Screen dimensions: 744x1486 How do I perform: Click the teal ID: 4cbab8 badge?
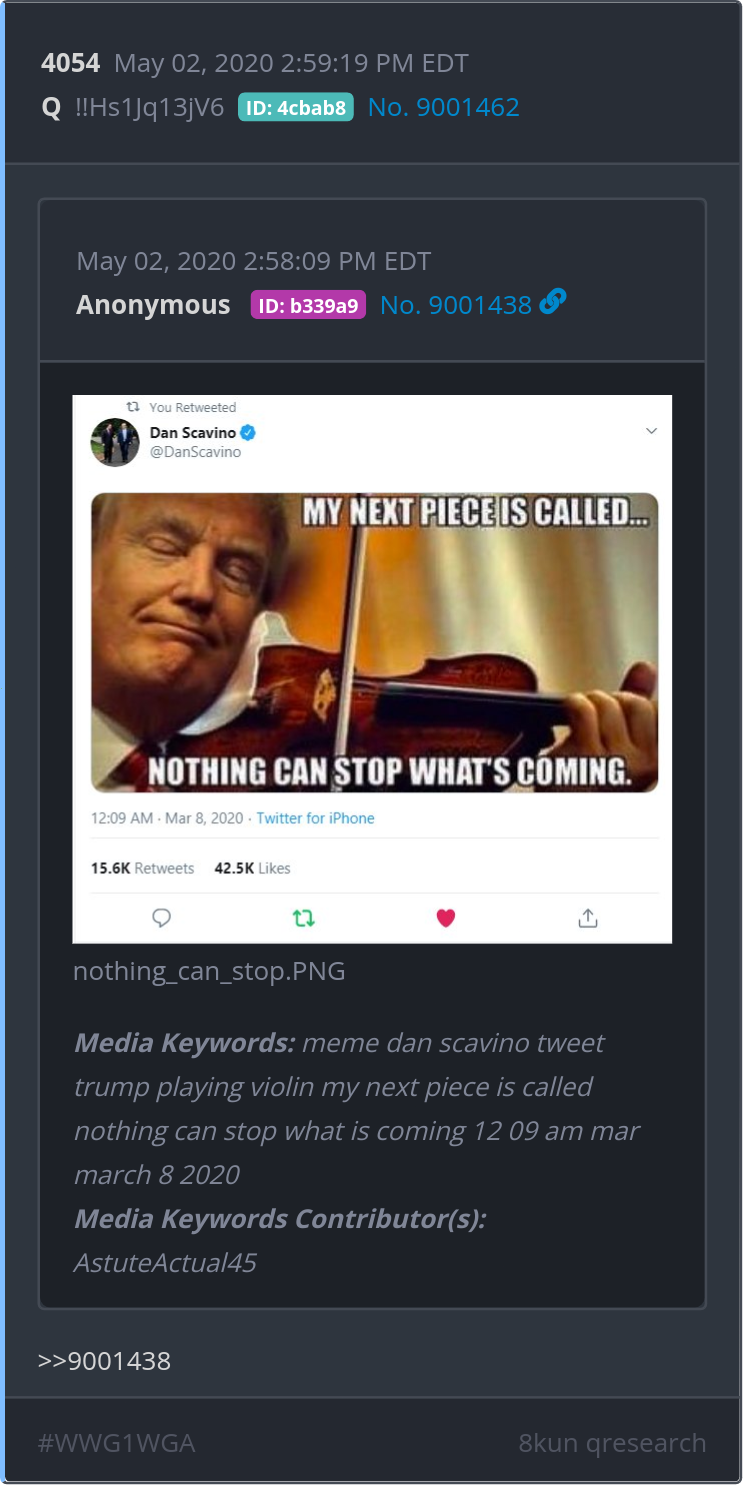pyautogui.click(x=295, y=108)
